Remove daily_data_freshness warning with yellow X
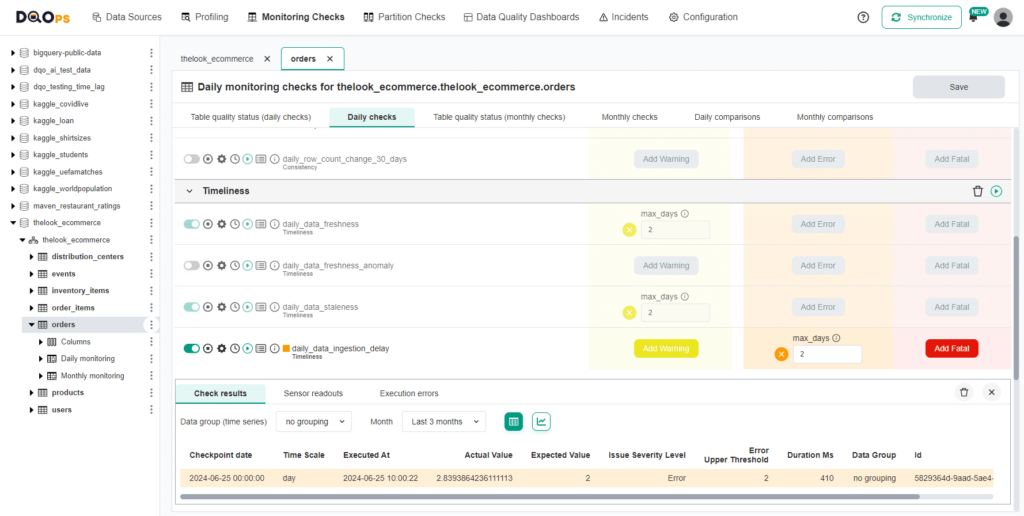 (x=629, y=230)
